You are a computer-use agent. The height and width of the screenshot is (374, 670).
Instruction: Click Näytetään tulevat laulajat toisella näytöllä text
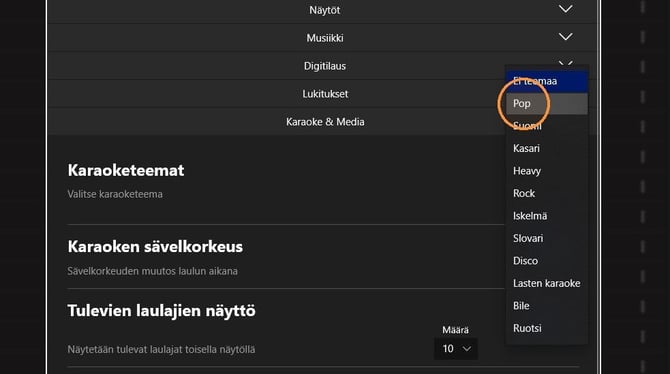click(161, 349)
